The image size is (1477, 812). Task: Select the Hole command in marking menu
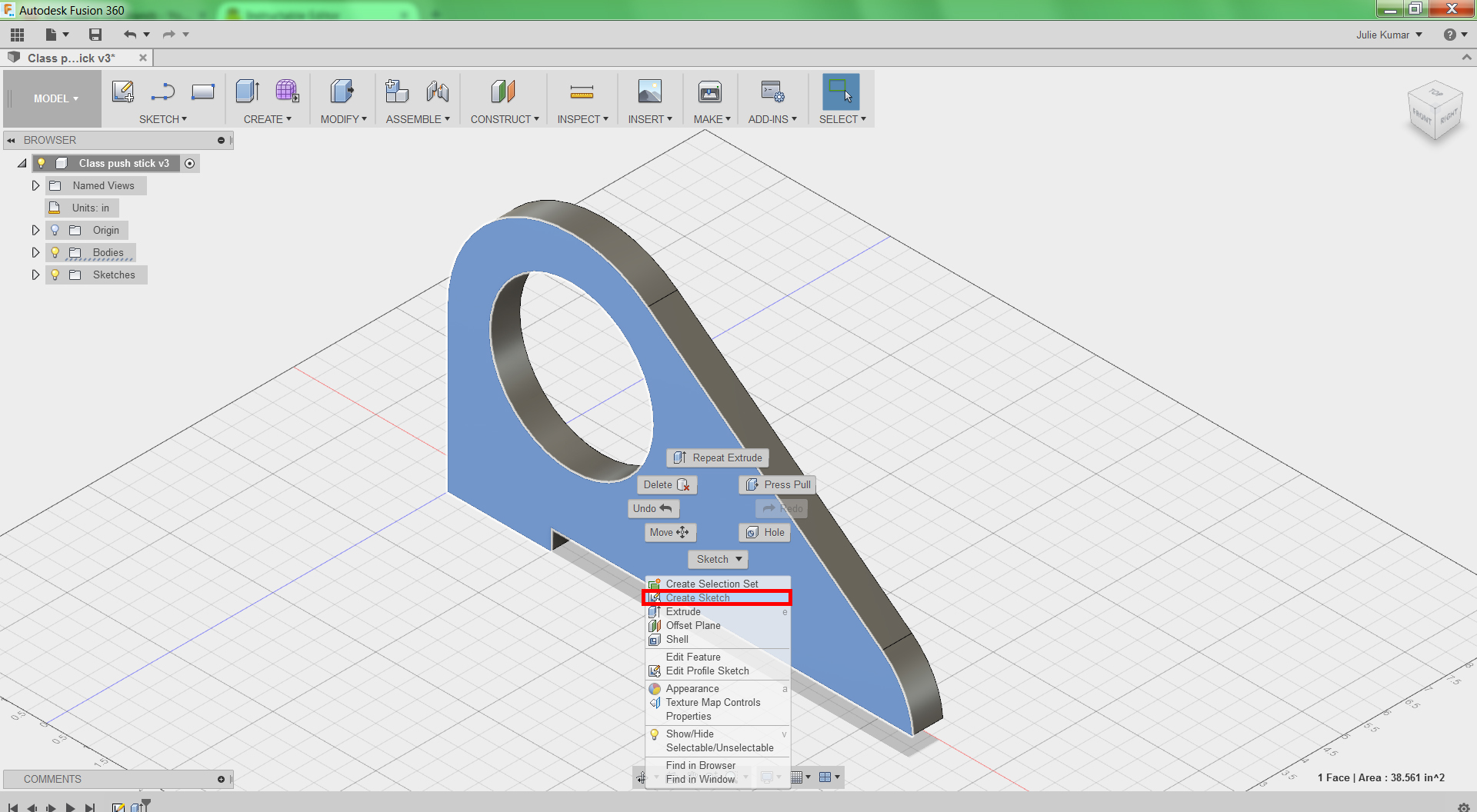[x=764, y=532]
